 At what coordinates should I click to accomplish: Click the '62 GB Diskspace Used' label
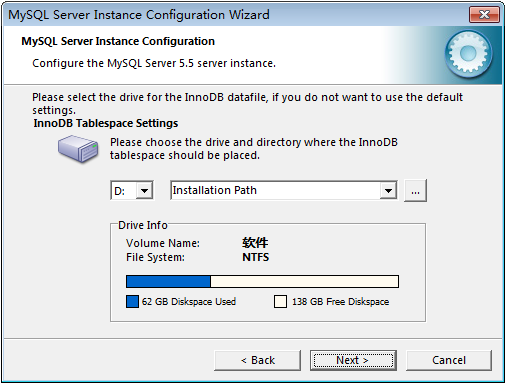(189, 302)
